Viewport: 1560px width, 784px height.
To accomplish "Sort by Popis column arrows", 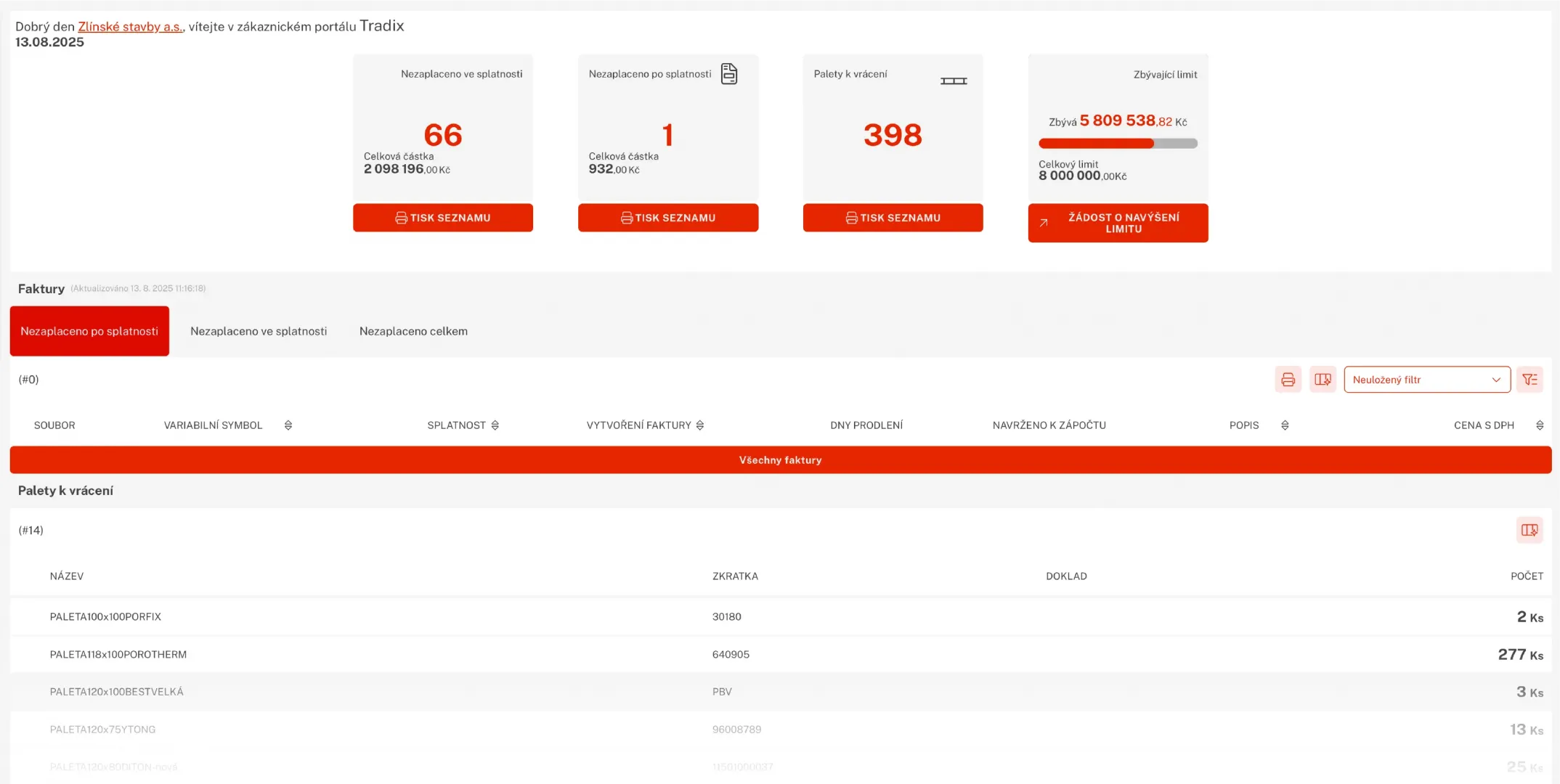I will (1285, 425).
